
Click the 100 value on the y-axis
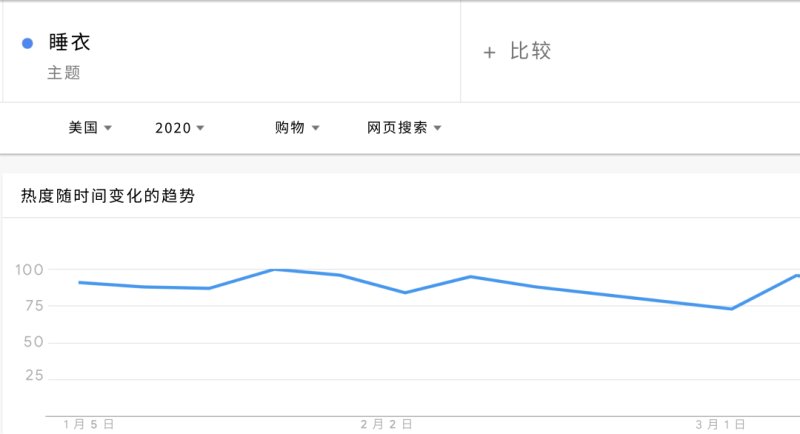29,269
